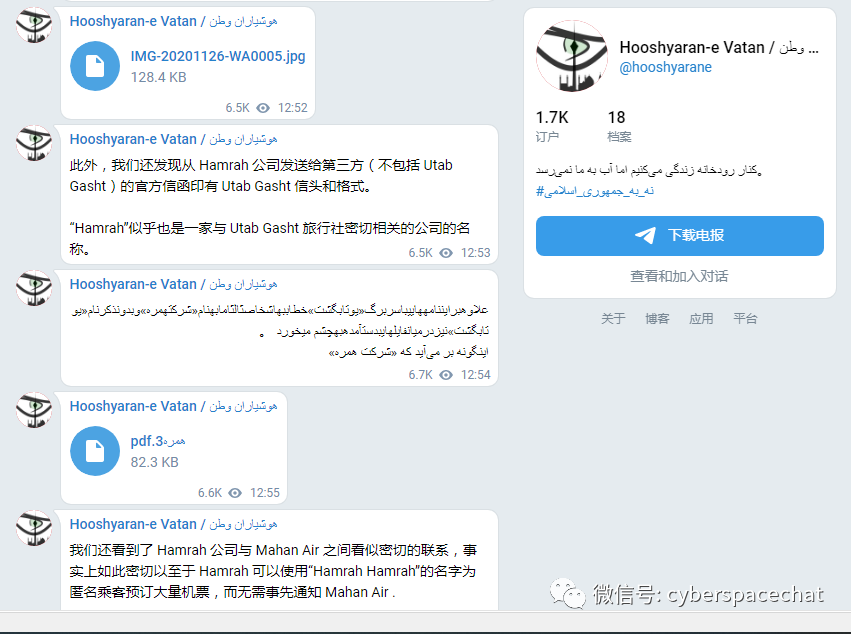
Task: Click the eye views icon on the 12:55 message
Action: (235, 493)
